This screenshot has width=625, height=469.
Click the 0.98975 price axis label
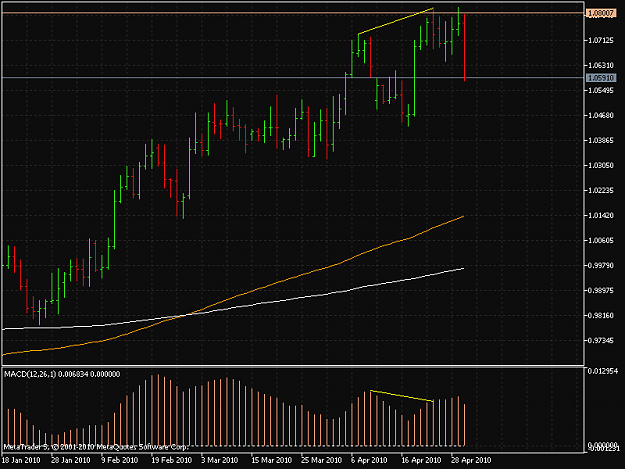[x=601, y=290]
